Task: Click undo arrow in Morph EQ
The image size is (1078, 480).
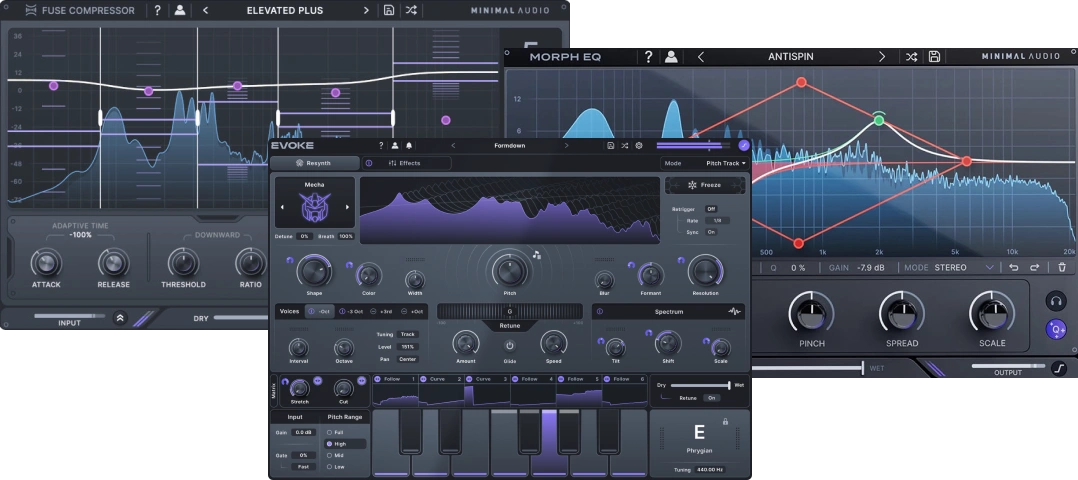Action: coord(1013,268)
